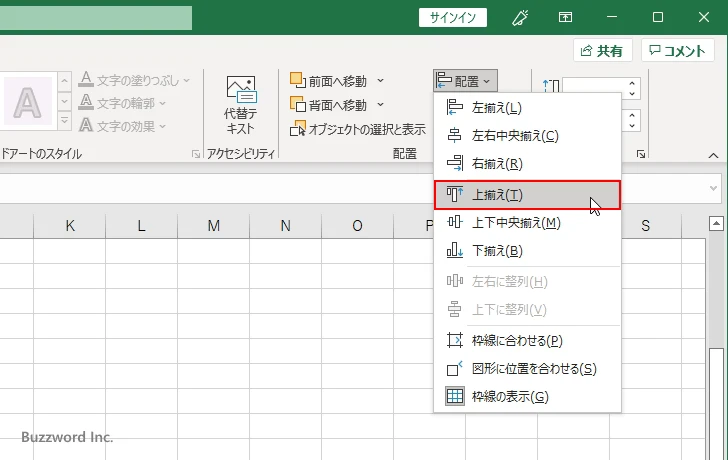This screenshot has width=728, height=460.
Task: Choose 左右中央揃え(C) center horizontally
Action: click(527, 136)
